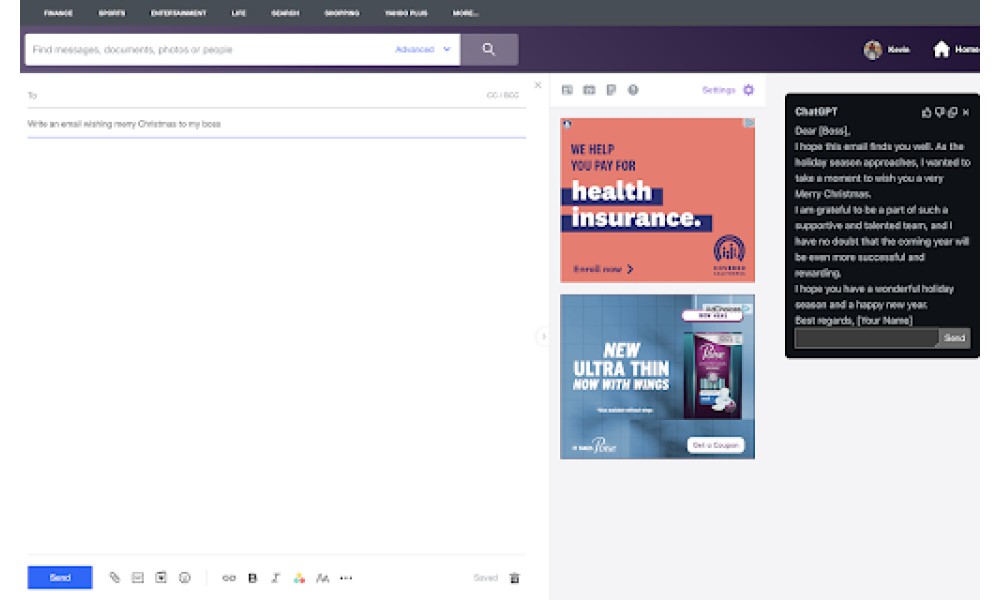Open the Sports menu
Screen dimensions: 1000x600
(x=112, y=13)
